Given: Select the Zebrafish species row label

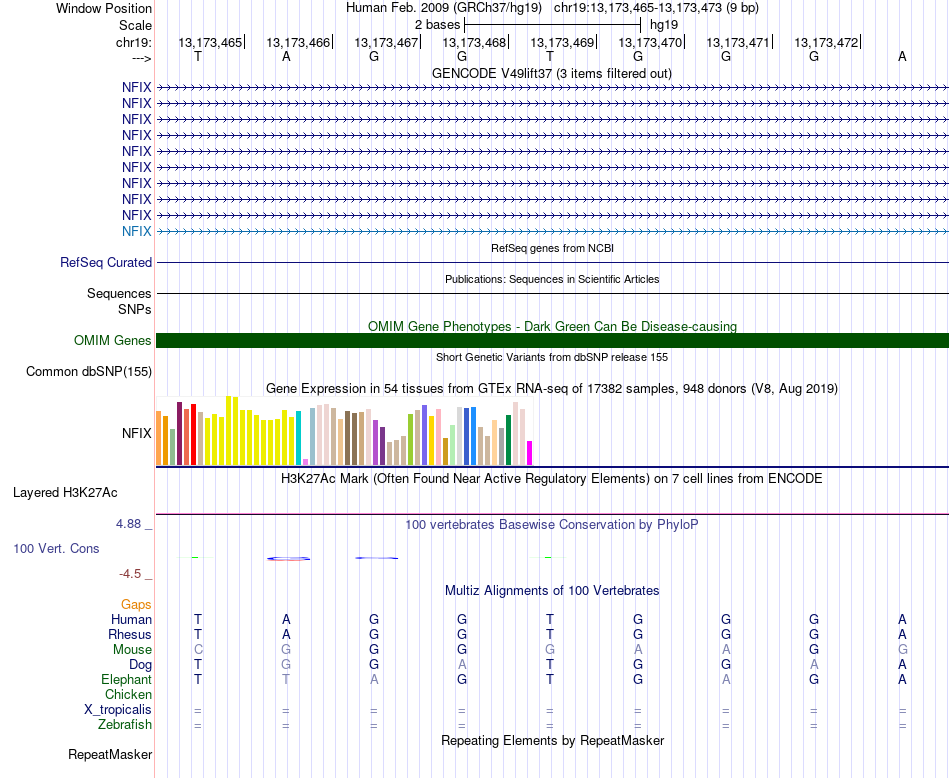Looking at the screenshot, I should coord(125,725).
